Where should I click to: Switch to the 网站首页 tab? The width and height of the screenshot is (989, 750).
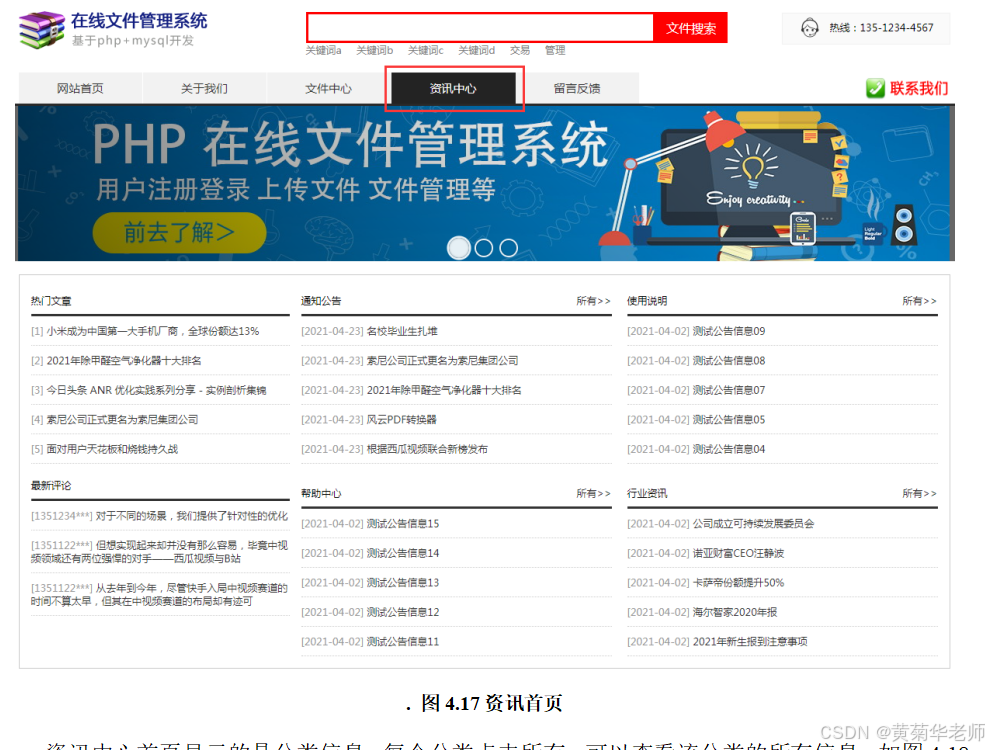coord(79,88)
